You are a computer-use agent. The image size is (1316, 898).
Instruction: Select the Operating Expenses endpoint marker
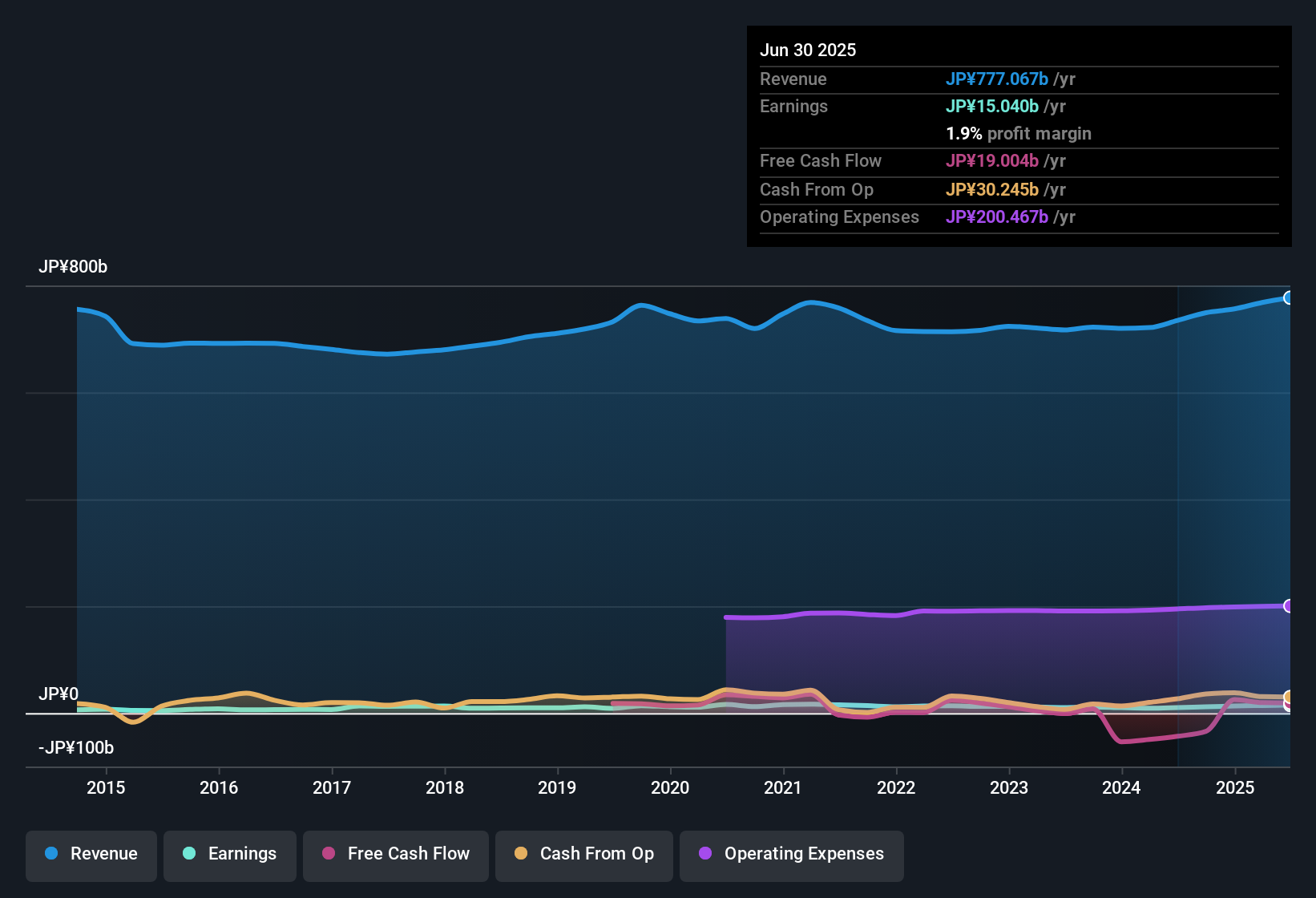click(1289, 605)
